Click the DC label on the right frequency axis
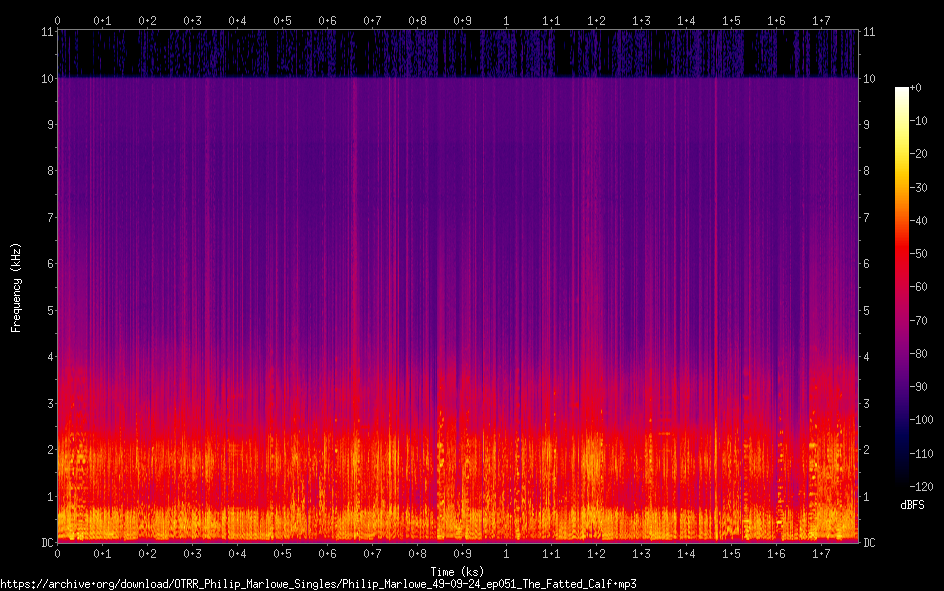The height and width of the screenshot is (591, 944). [x=869, y=543]
